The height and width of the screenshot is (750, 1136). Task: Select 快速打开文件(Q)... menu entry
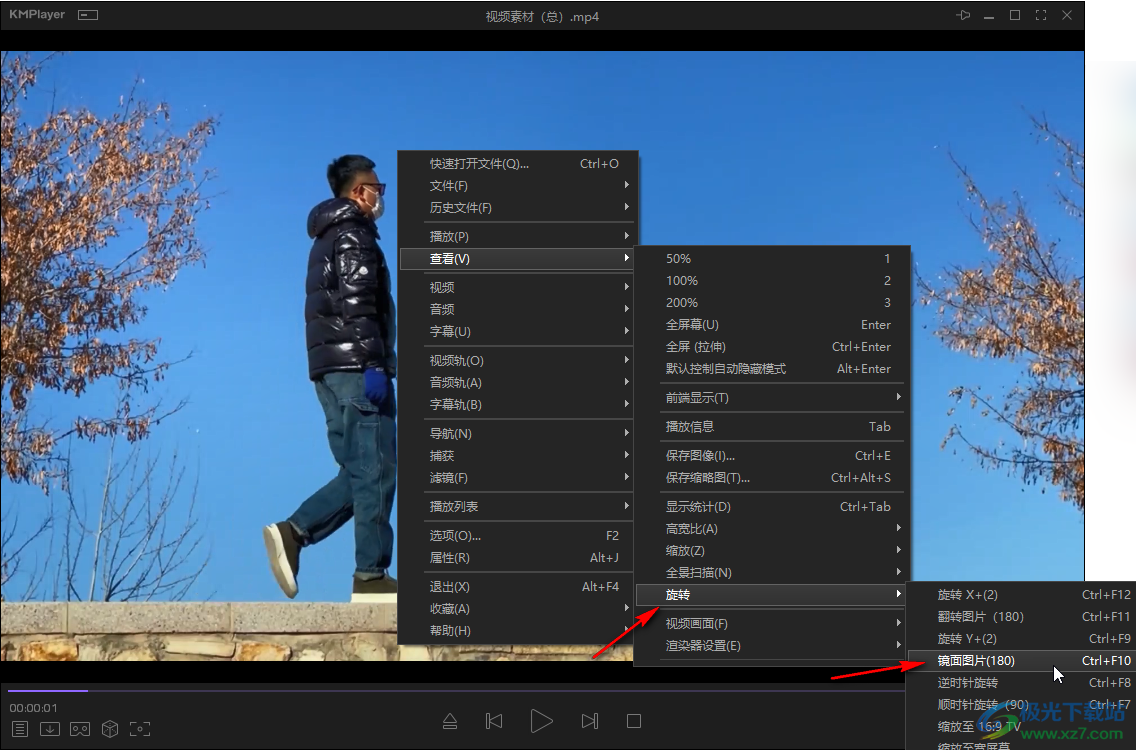[x=517, y=164]
